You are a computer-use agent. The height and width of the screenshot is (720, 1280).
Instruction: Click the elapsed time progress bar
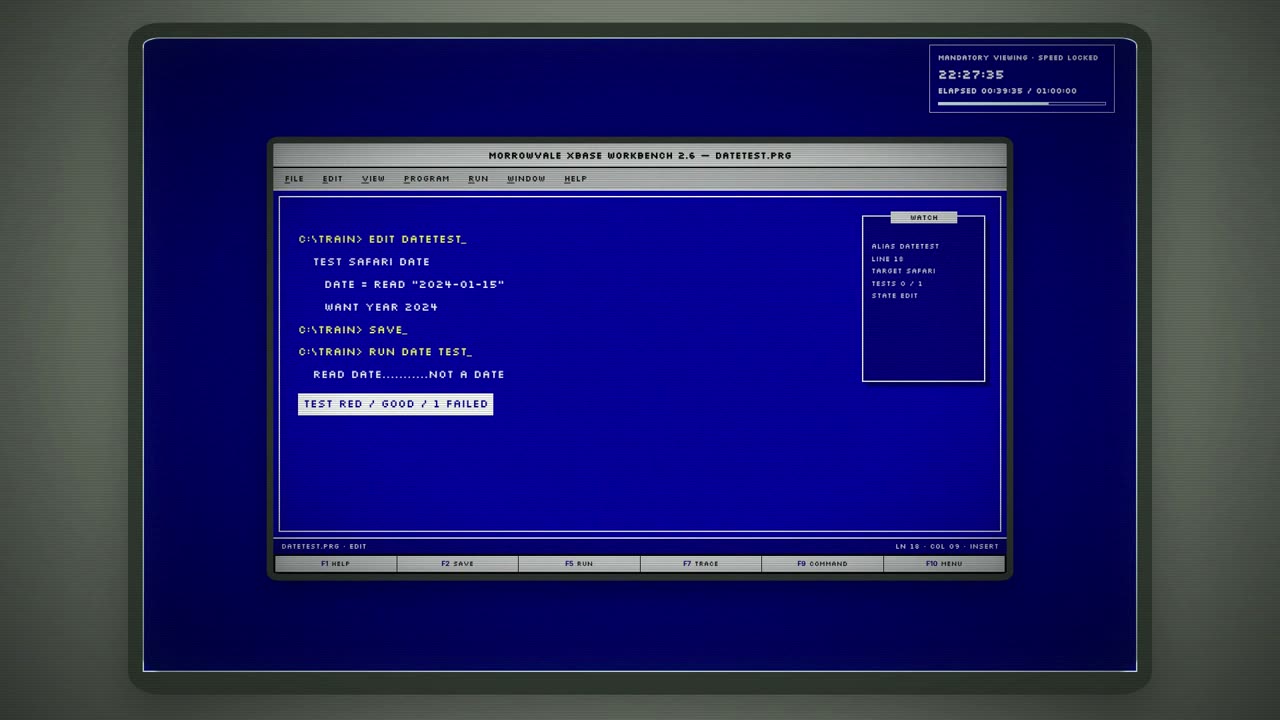1022,103
